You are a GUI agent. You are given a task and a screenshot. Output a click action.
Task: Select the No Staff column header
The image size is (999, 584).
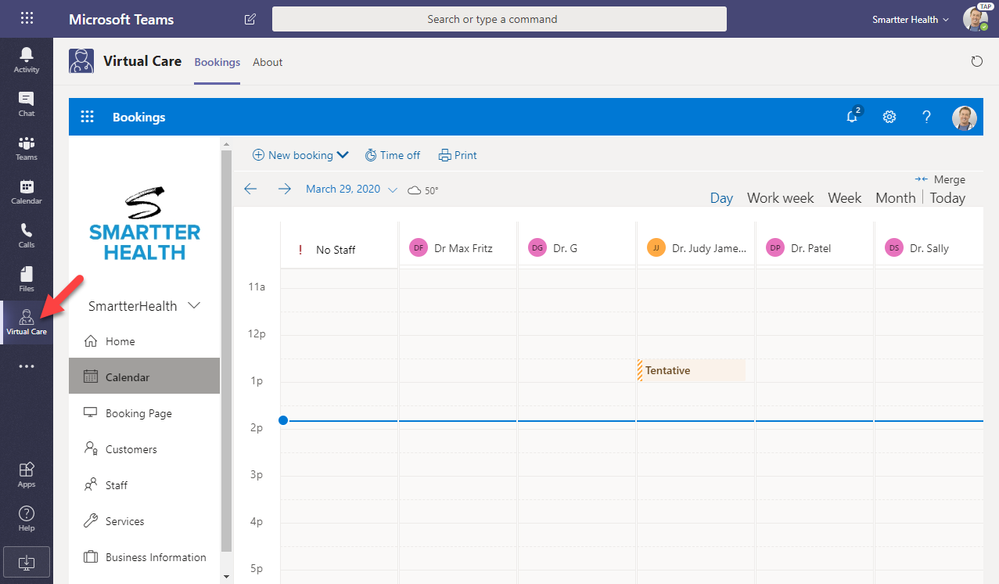339,249
